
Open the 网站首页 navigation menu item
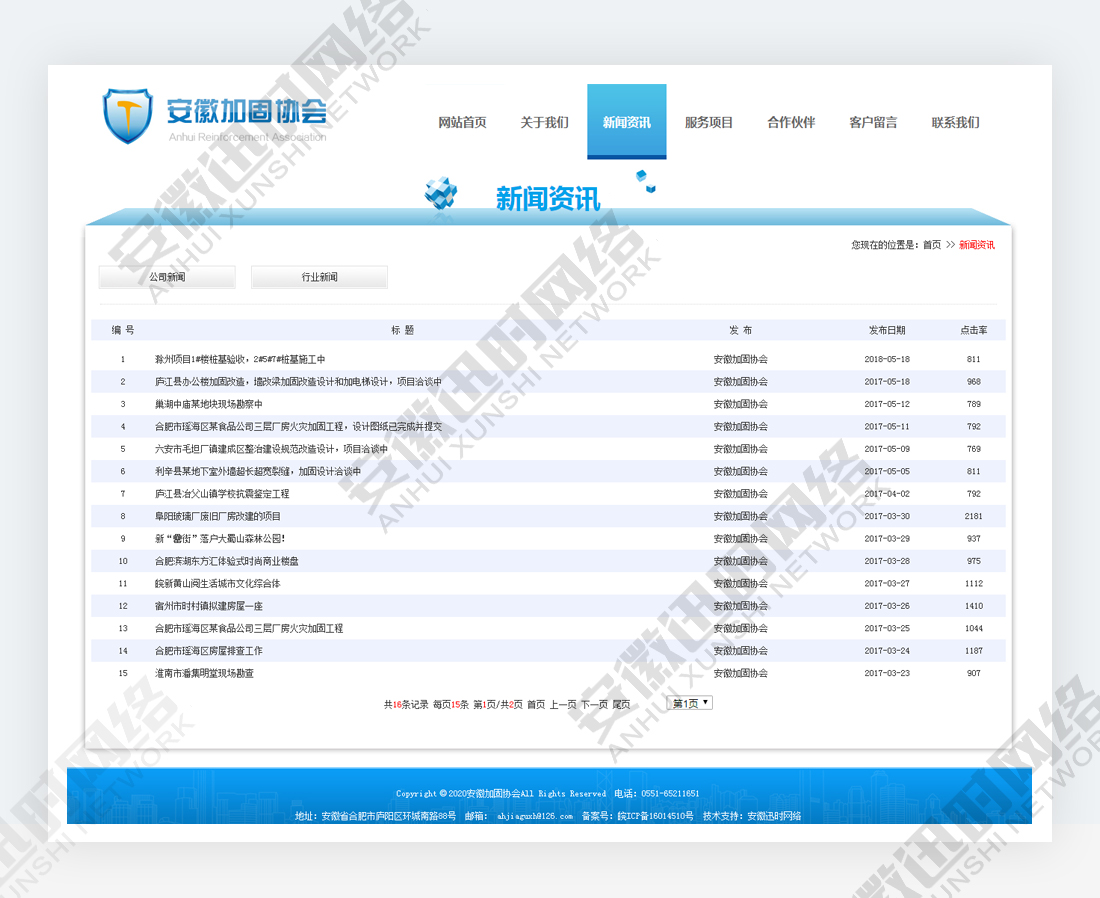click(462, 123)
